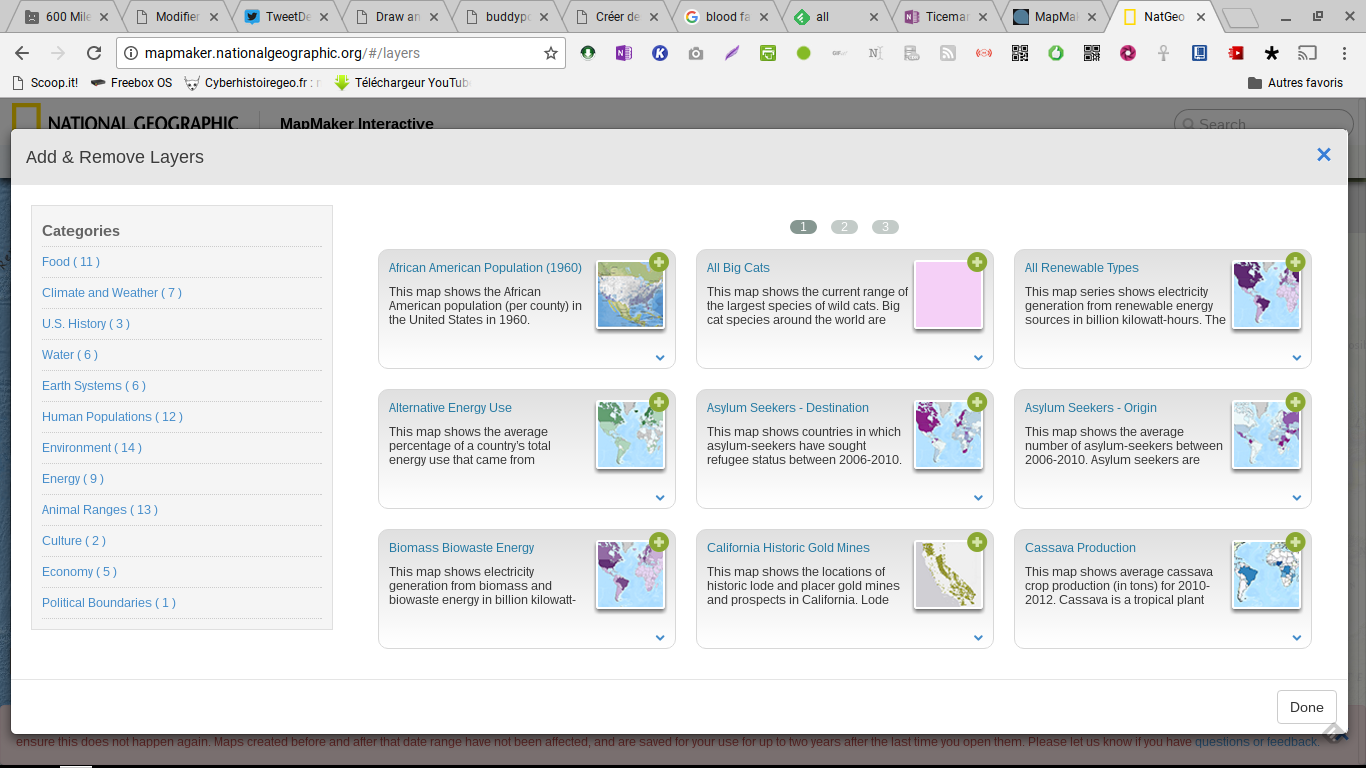The width and height of the screenshot is (1366, 768).
Task: Filter by Earth Systems ( 6 ) category
Action: 94,386
